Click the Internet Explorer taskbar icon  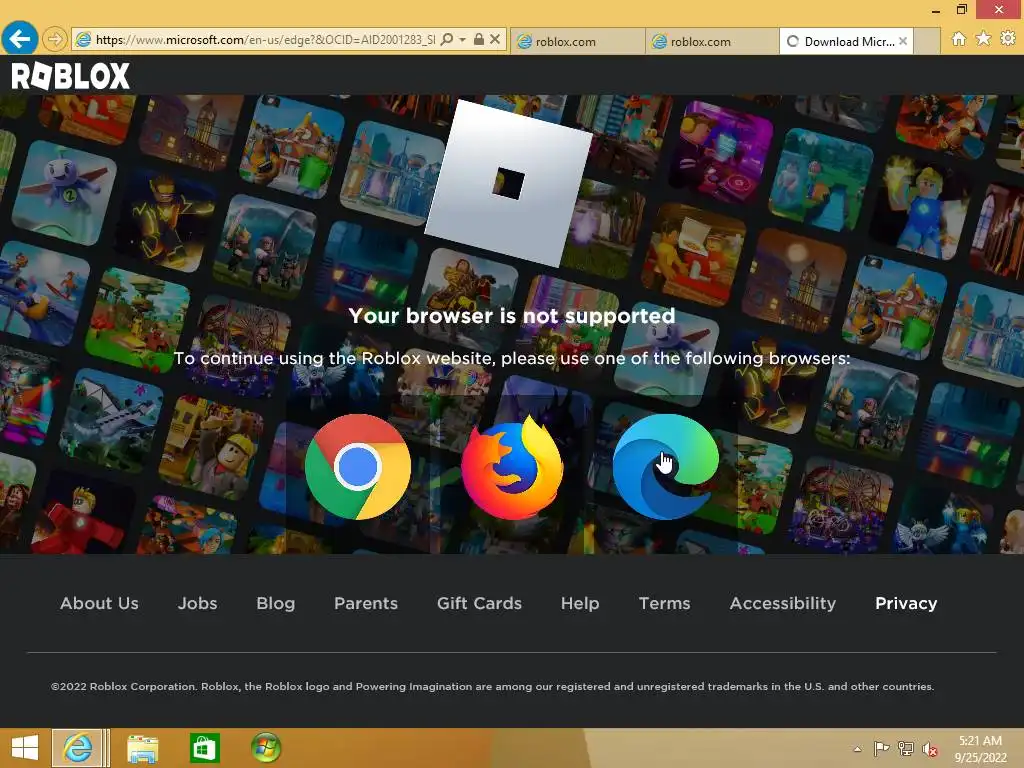click(x=78, y=748)
